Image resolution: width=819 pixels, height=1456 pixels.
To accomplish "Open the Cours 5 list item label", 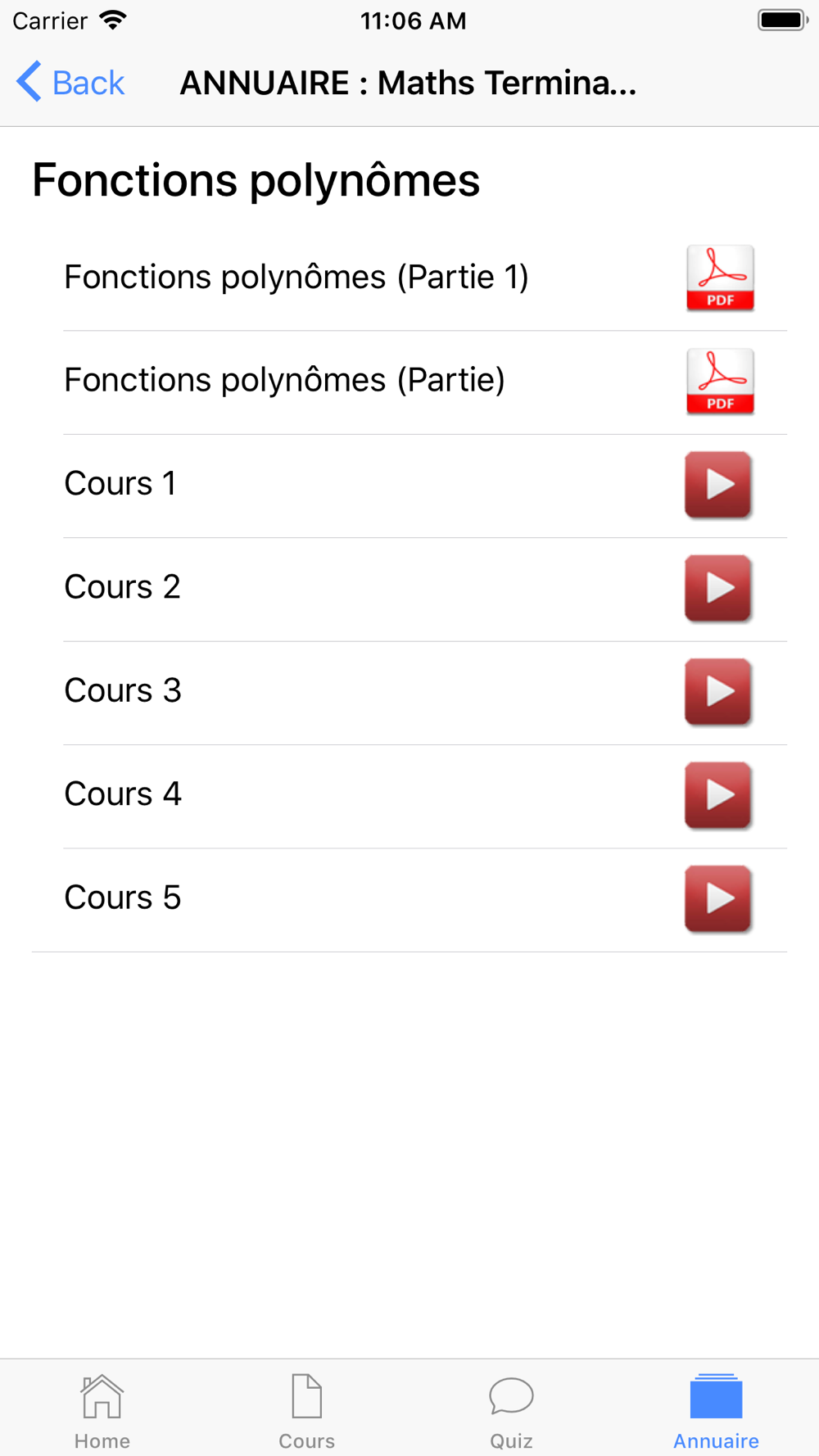I will tap(123, 898).
